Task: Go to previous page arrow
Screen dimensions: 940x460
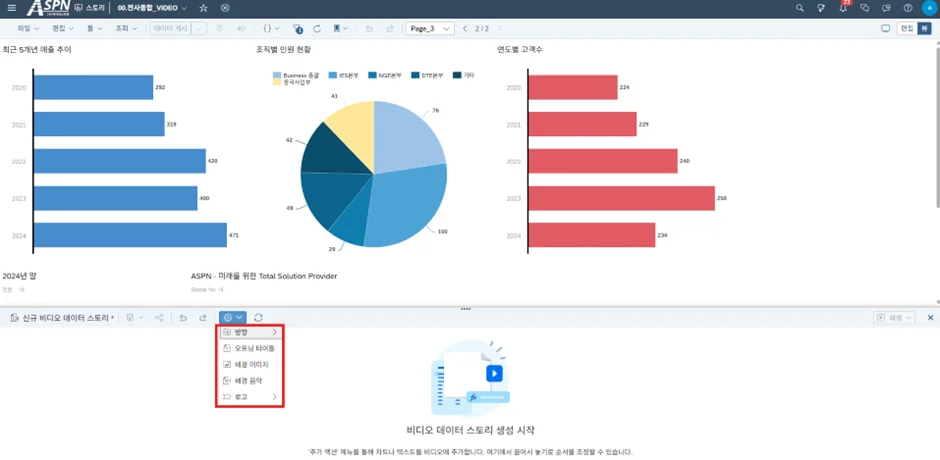Action: (465, 29)
